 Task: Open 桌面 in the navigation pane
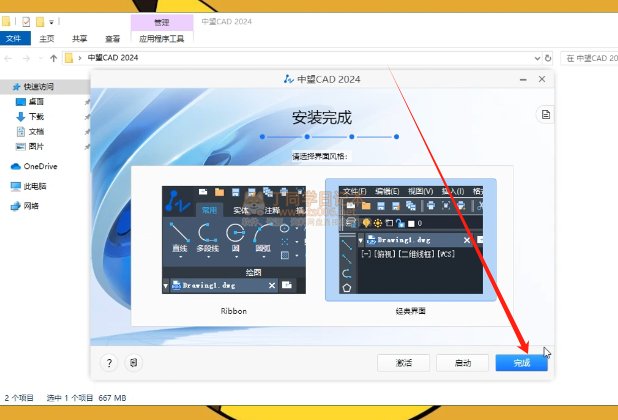(x=36, y=102)
